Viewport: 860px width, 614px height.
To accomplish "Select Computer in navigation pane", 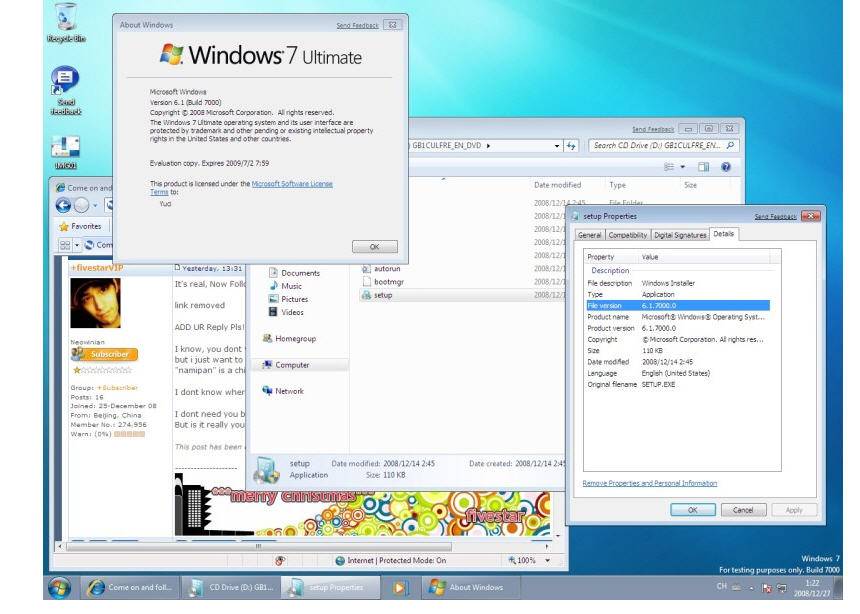I will point(286,365).
